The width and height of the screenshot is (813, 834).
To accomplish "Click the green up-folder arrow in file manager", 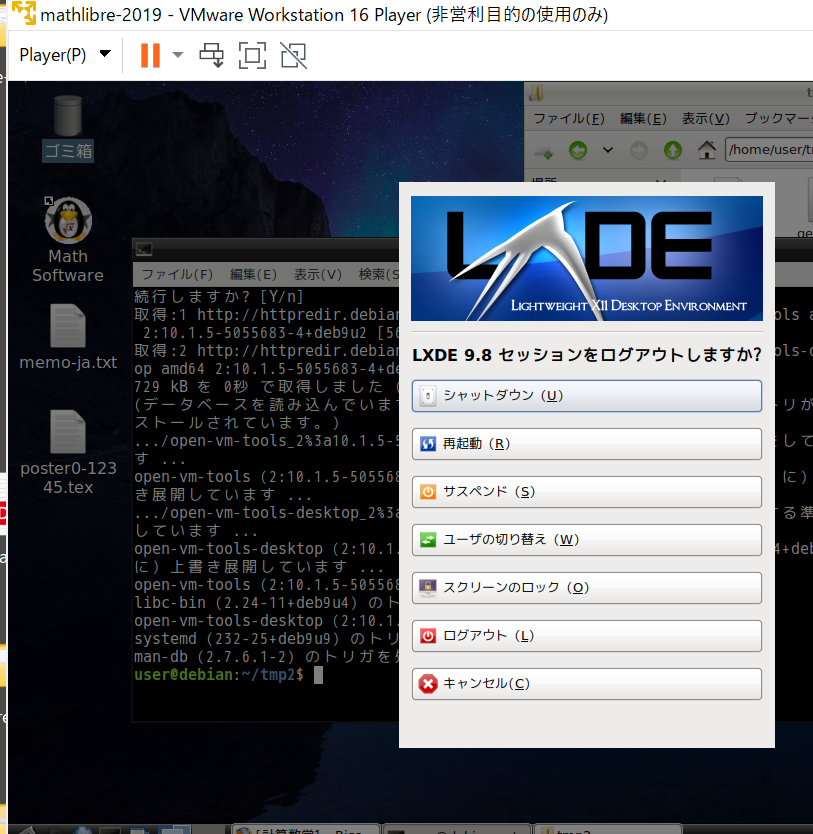I will pos(673,151).
